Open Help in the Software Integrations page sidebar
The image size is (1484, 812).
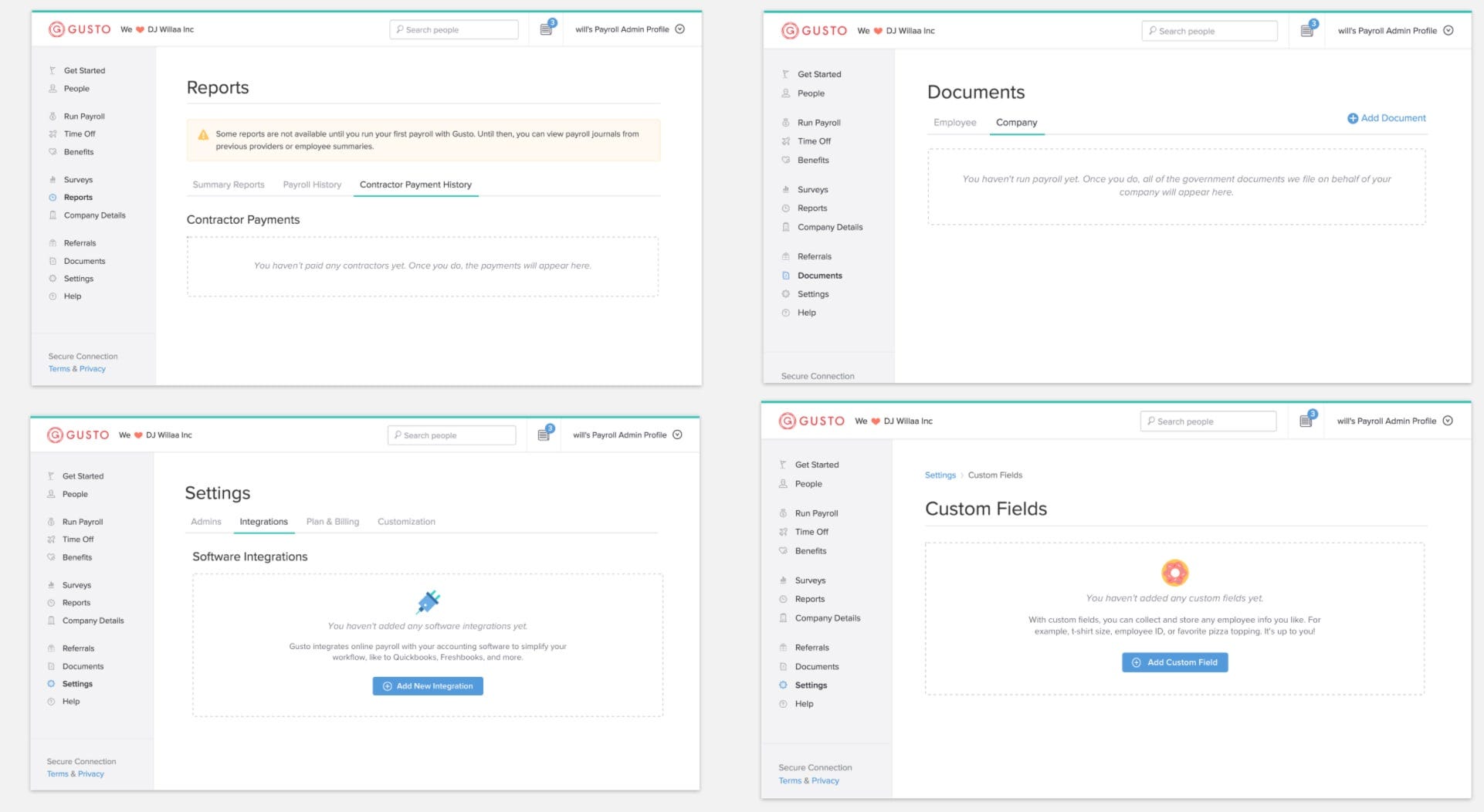pyautogui.click(x=71, y=702)
